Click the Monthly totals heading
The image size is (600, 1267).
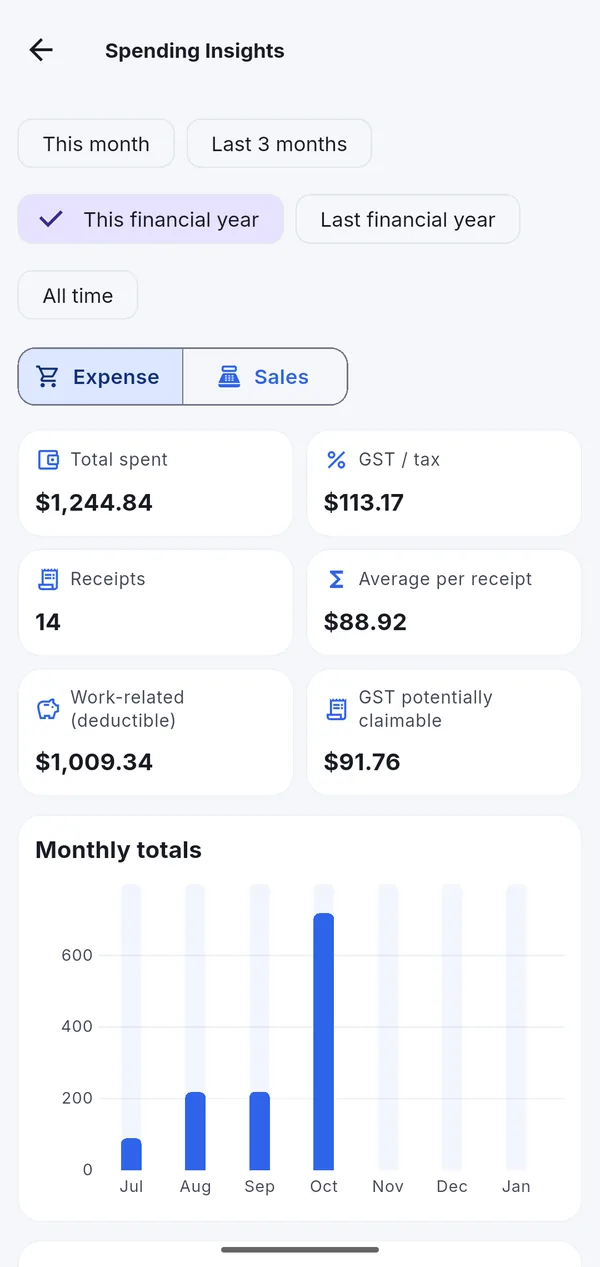119,850
